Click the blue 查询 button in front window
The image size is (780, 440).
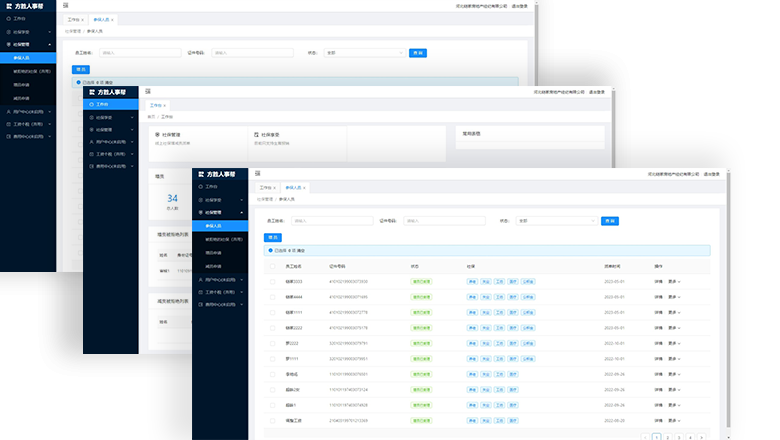[610, 221]
